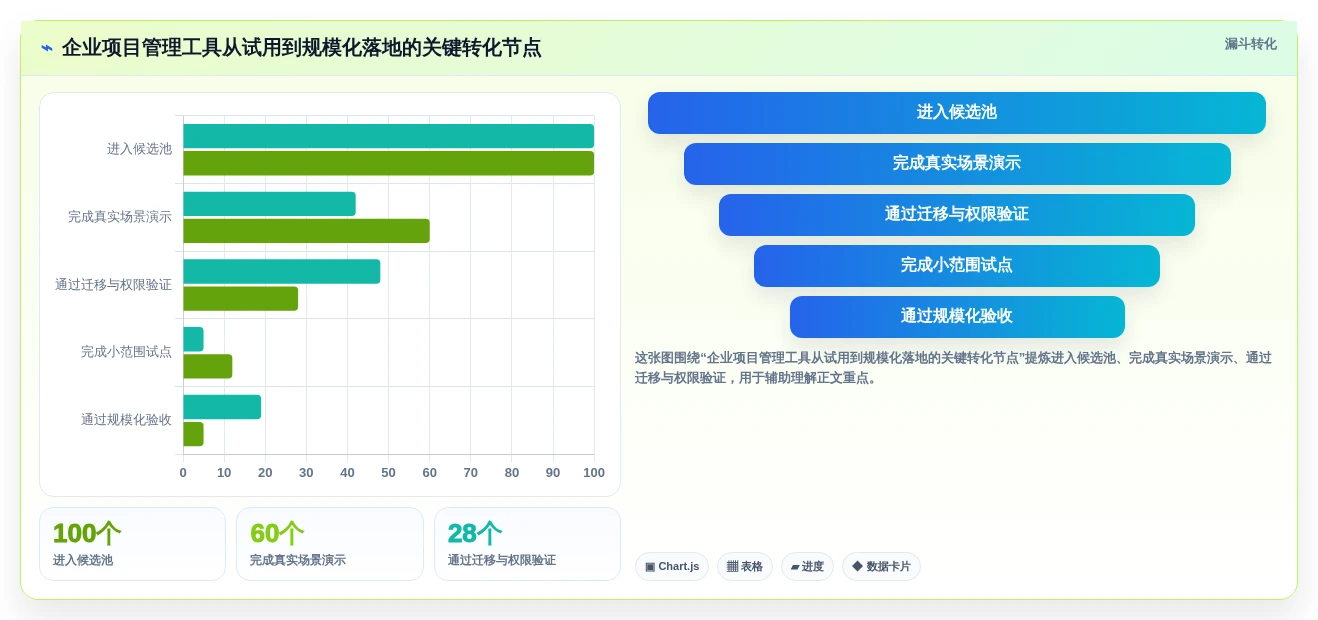Click the Chart.js tag chip
The image size is (1318, 620).
coord(672,567)
